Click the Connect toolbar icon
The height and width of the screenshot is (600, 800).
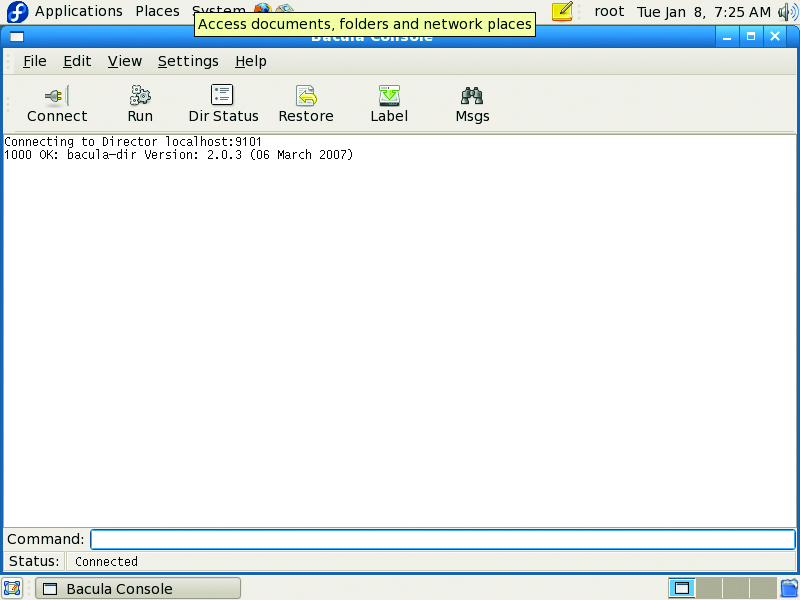click(x=56, y=96)
